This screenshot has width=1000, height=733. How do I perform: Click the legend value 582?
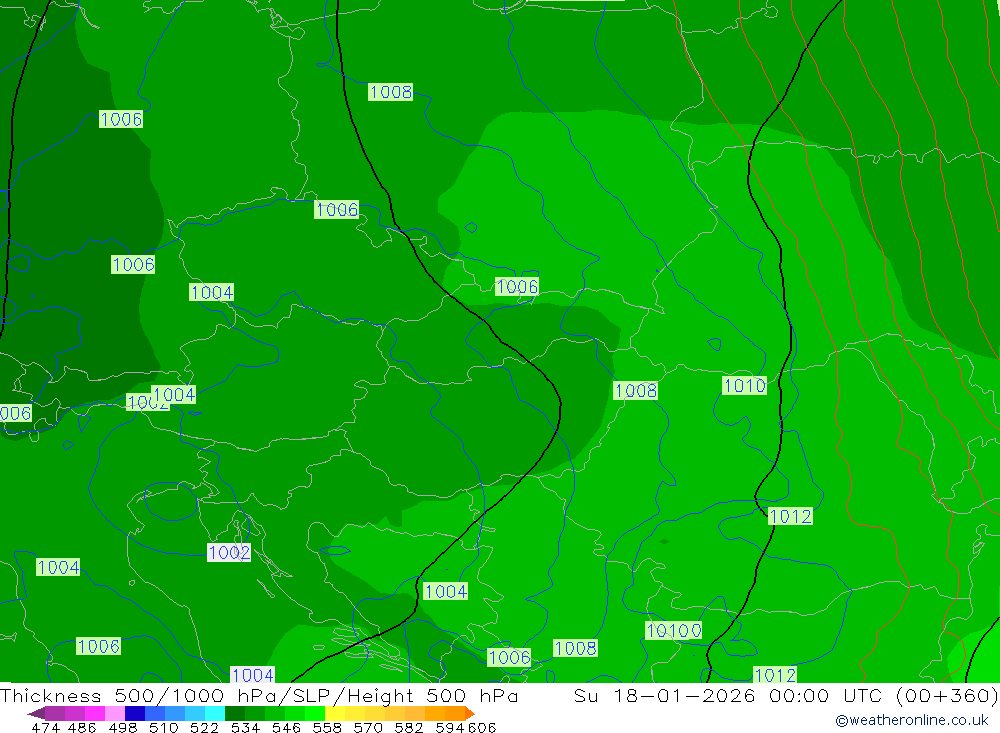tap(409, 727)
